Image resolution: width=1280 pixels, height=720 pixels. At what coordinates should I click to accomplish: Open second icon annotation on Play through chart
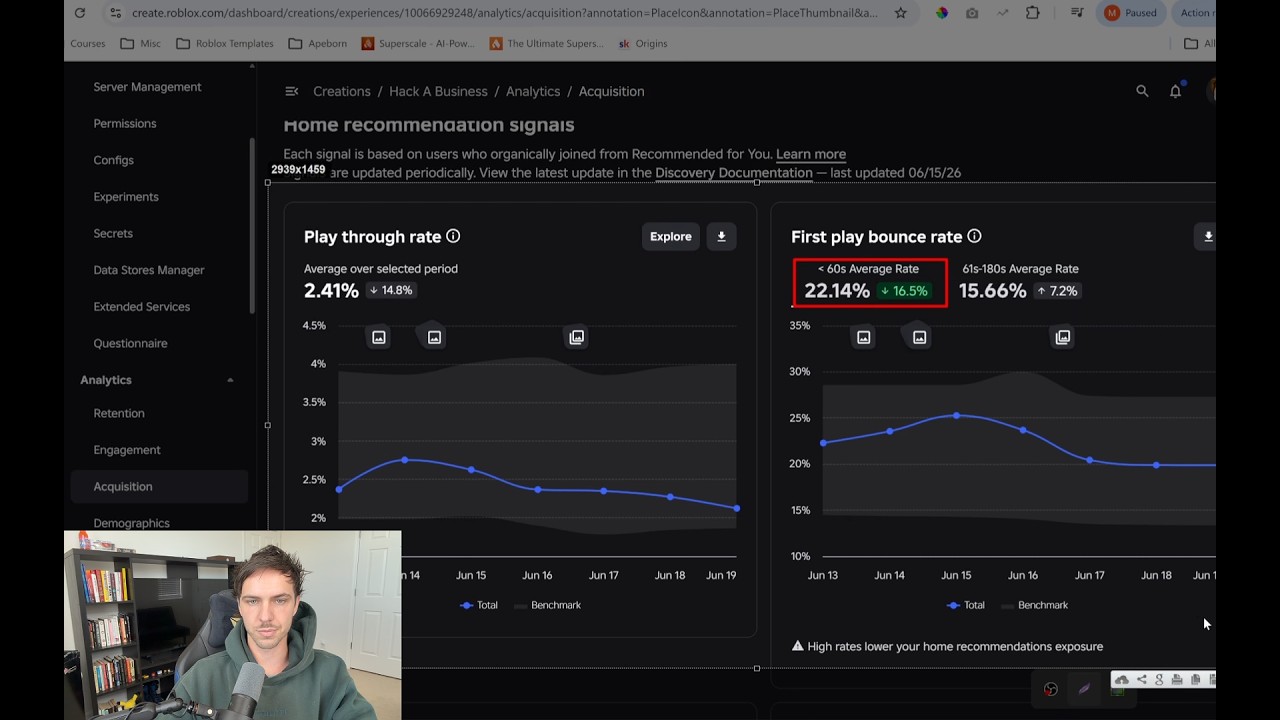(434, 337)
